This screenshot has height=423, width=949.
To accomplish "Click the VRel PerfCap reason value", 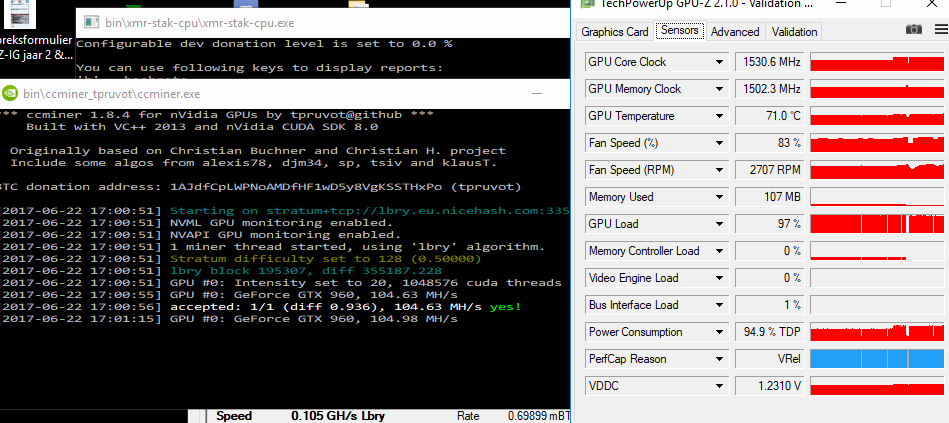I will tap(769, 359).
